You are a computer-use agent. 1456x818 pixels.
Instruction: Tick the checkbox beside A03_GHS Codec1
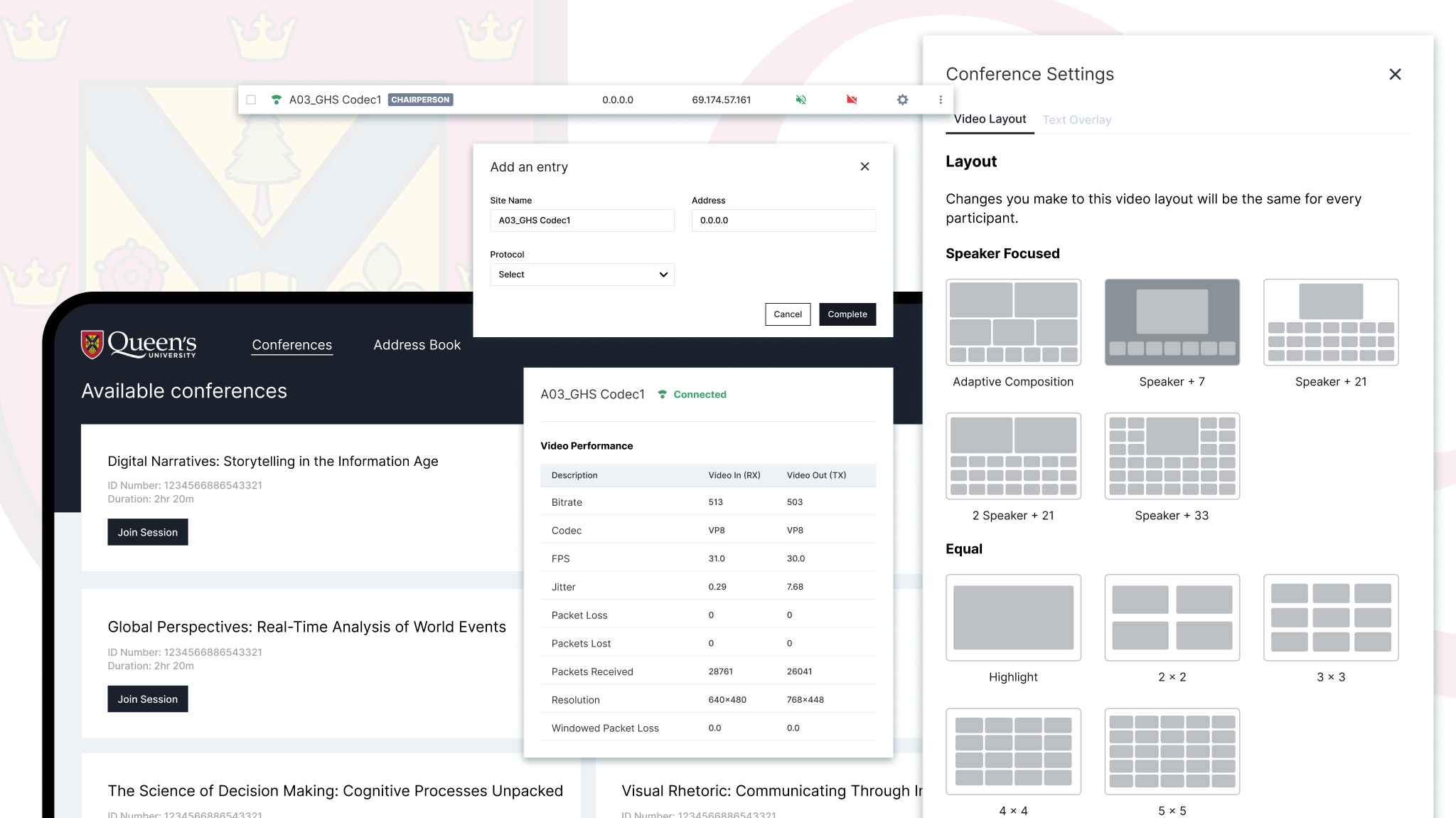[x=251, y=100]
